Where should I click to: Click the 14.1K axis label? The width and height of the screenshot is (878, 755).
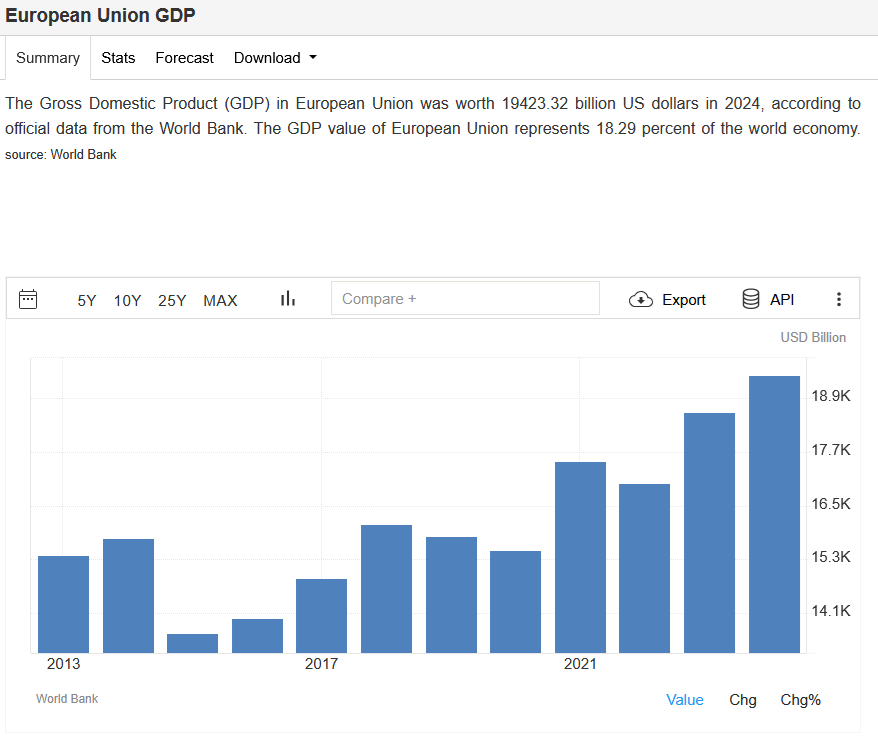click(x=831, y=610)
